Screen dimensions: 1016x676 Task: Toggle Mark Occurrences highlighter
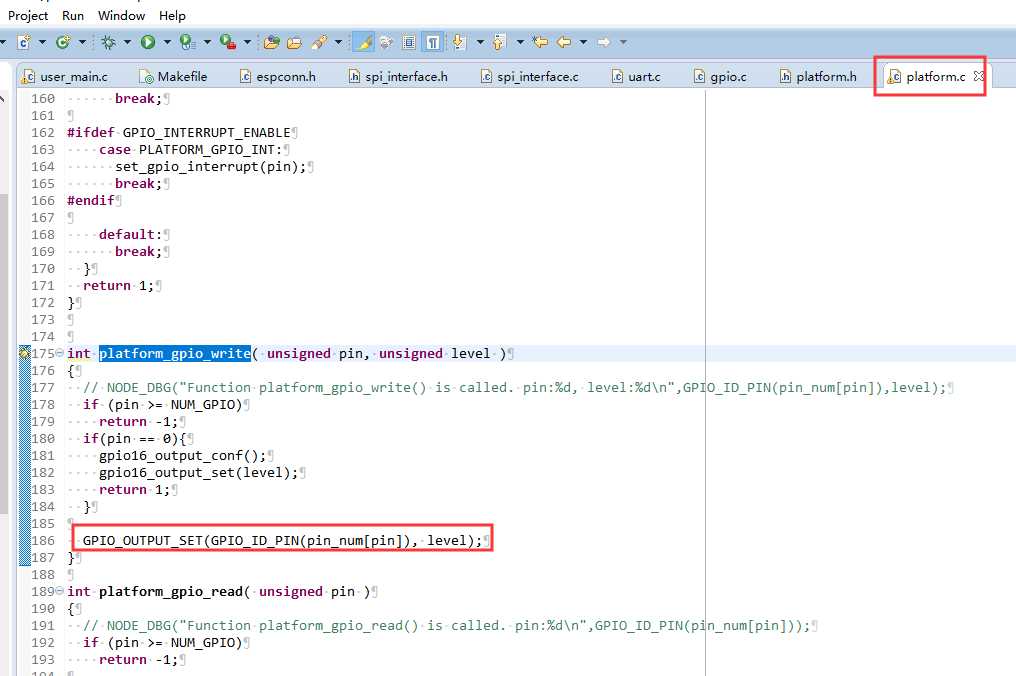coord(363,42)
